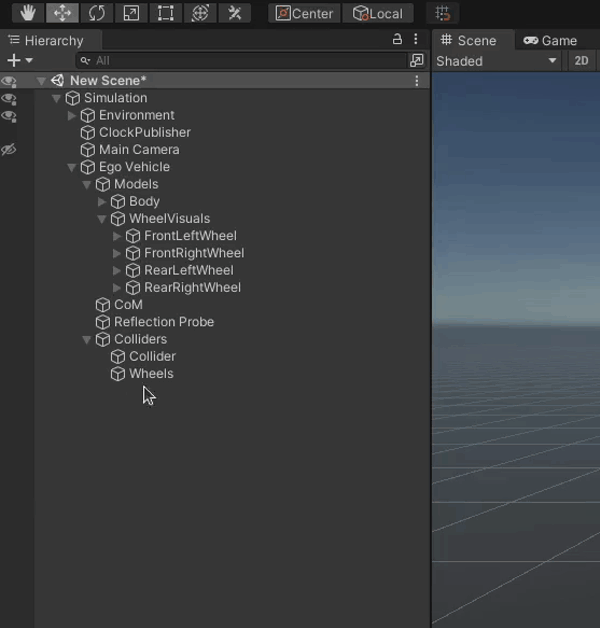The width and height of the screenshot is (600, 628).
Task: Select the Rotate tool
Action: click(x=97, y=13)
